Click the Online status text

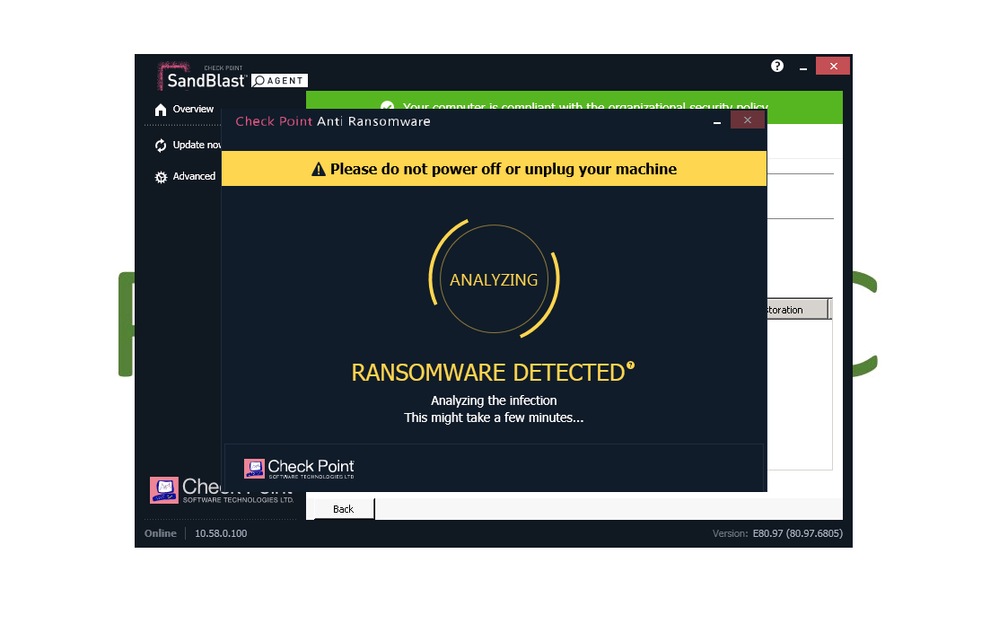(x=160, y=533)
